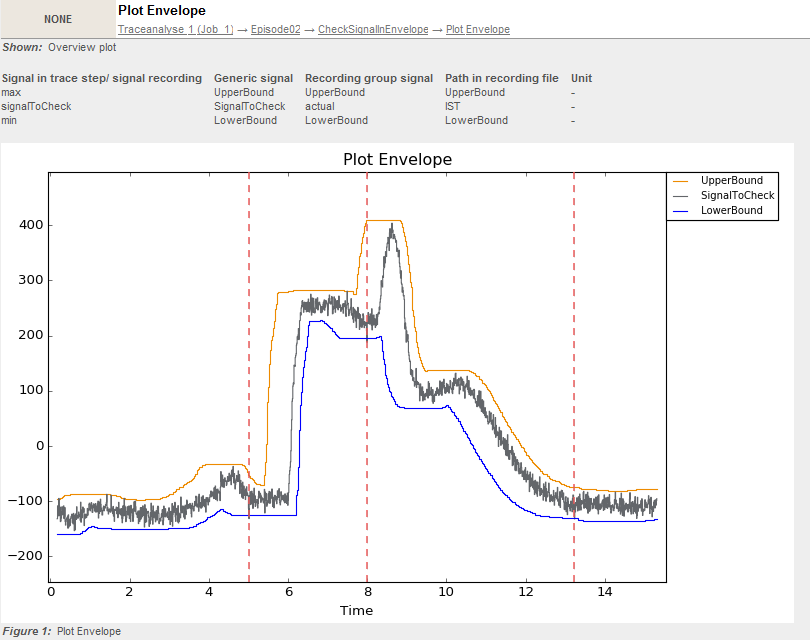Click the 'Time' x-axis label
The width and height of the screenshot is (810, 640).
point(356,611)
